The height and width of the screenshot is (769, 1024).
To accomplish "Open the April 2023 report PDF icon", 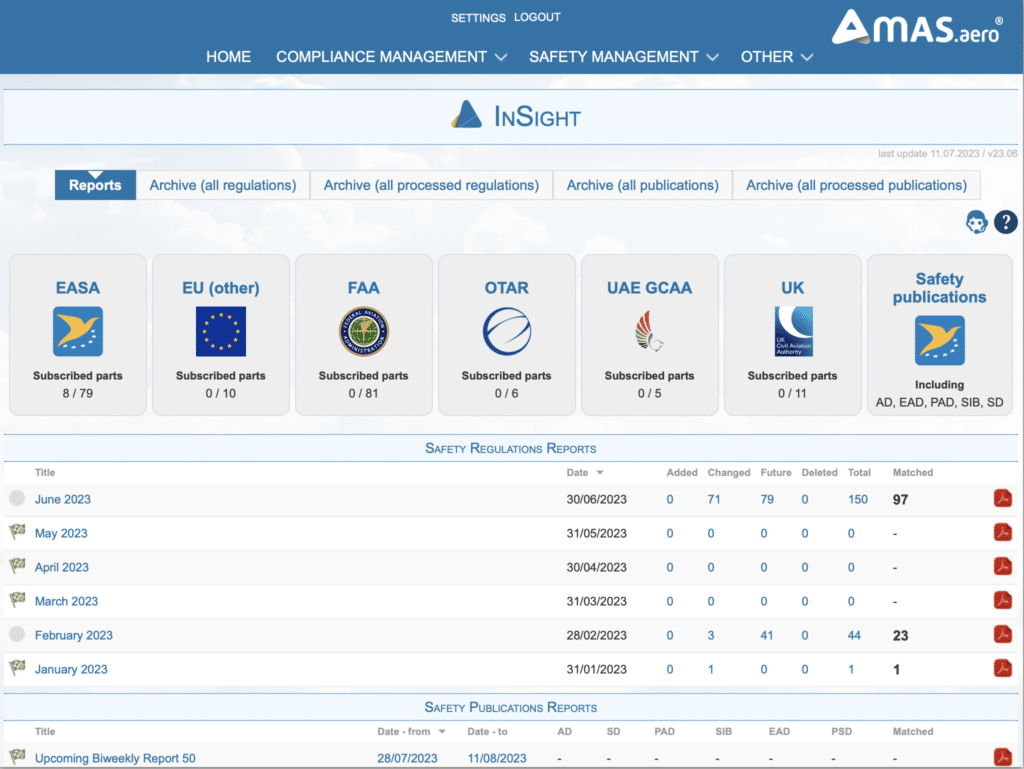I will point(1002,567).
